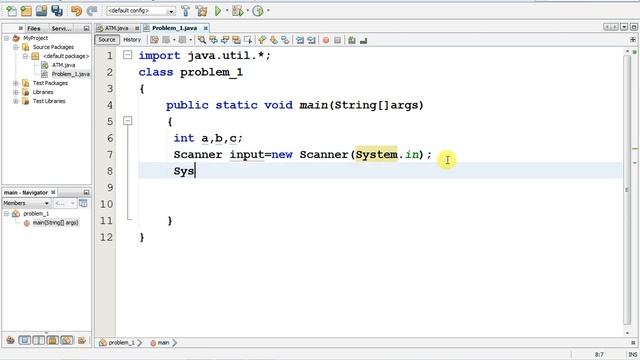Click Toggle Bookmark icon
640x360 pixels.
coord(285,40)
